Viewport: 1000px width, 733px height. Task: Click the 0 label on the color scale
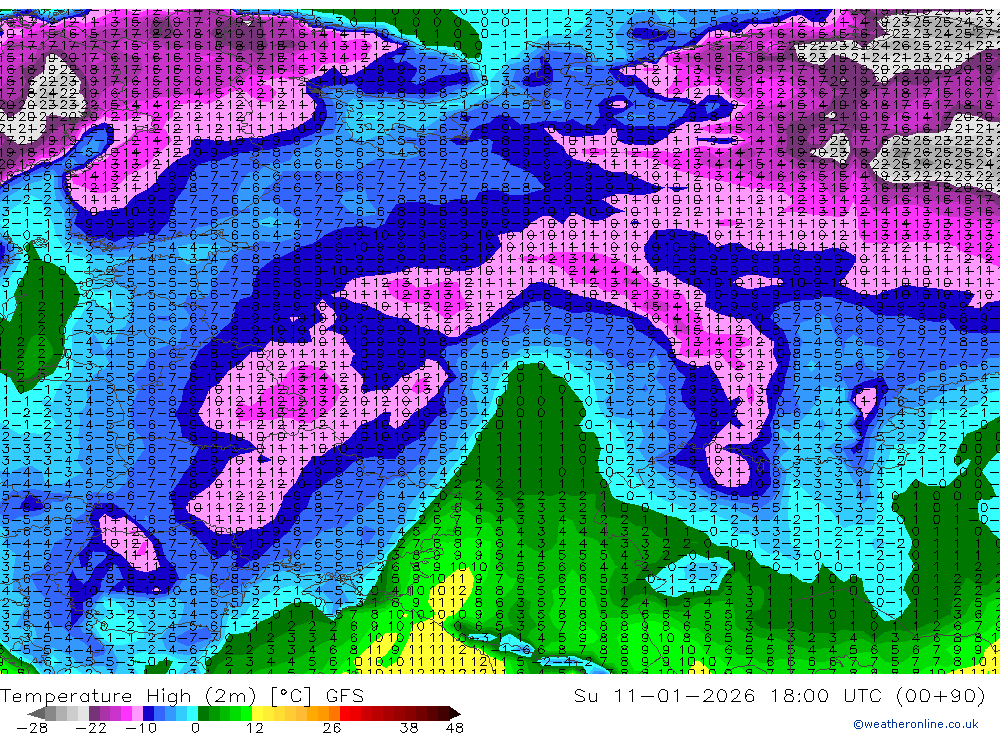coord(195,727)
